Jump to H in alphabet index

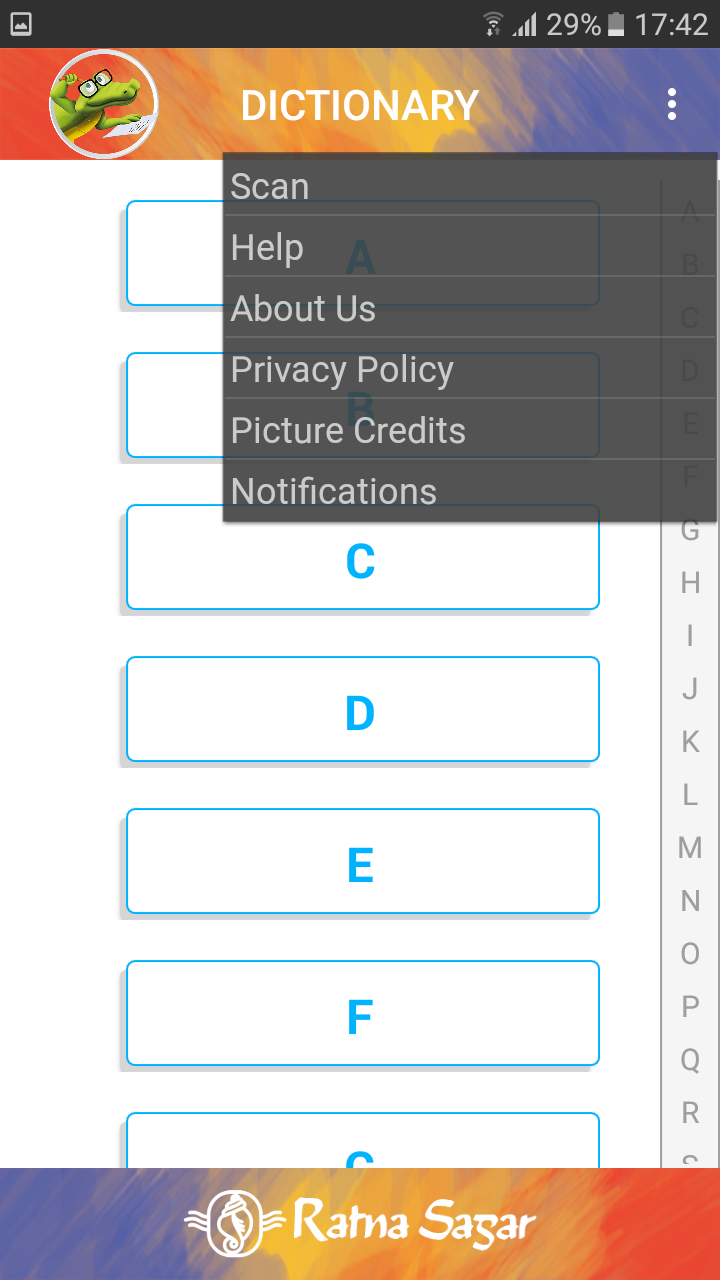[690, 583]
